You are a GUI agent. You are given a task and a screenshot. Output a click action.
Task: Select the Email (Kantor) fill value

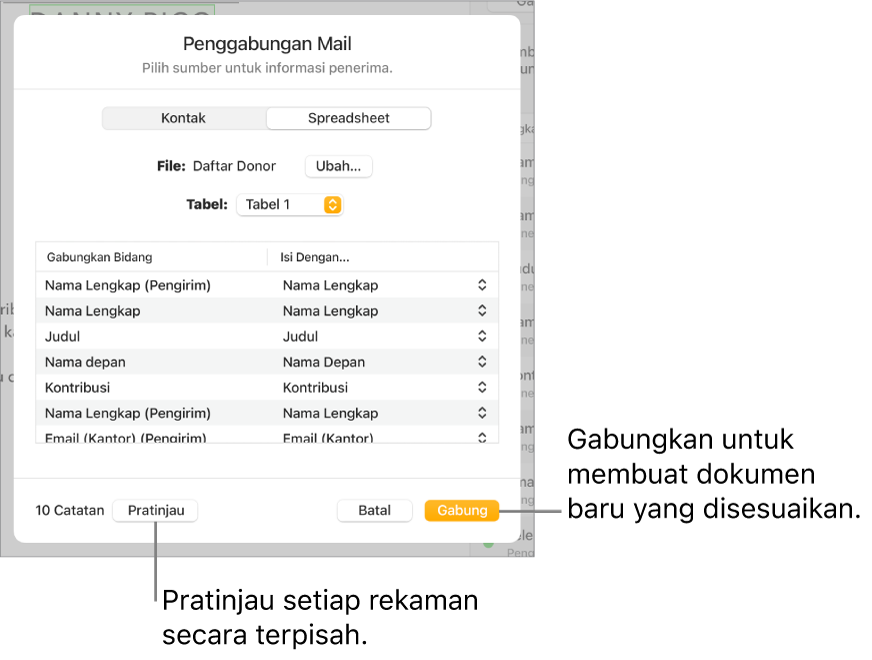coord(328,438)
